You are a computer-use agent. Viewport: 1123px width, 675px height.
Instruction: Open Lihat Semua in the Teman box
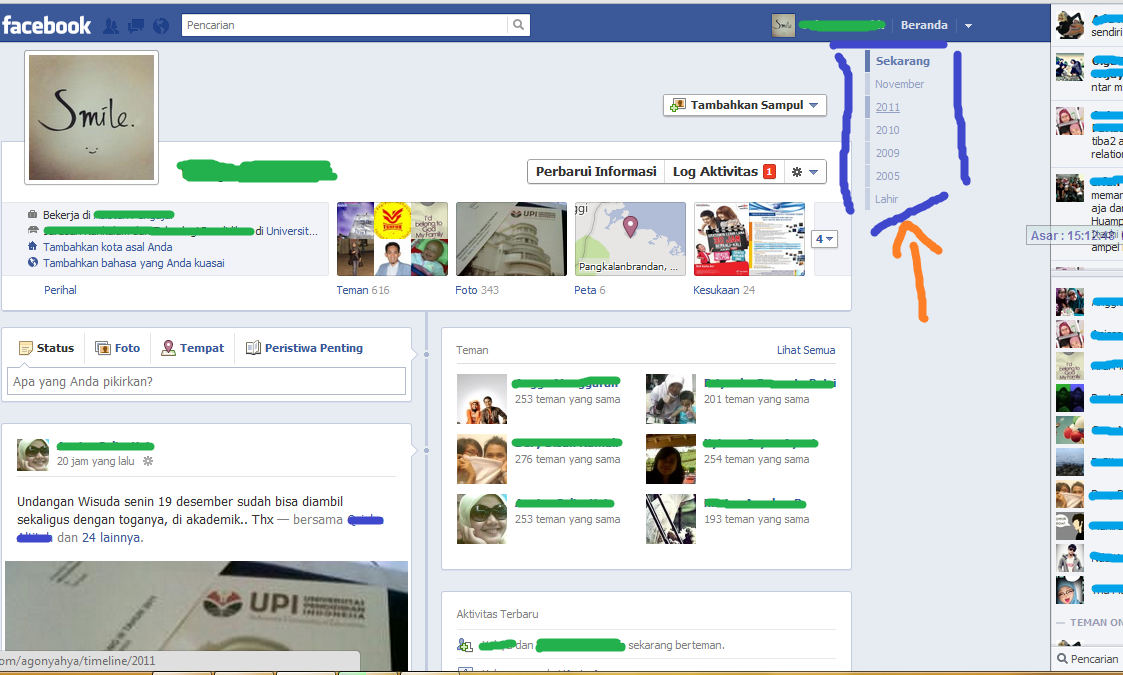pos(806,350)
